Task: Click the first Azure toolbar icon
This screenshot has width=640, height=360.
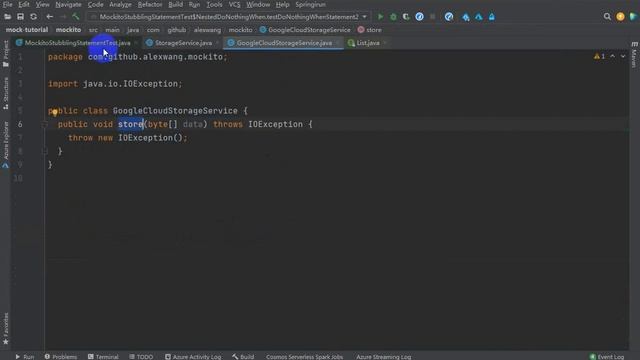Action: (466, 17)
